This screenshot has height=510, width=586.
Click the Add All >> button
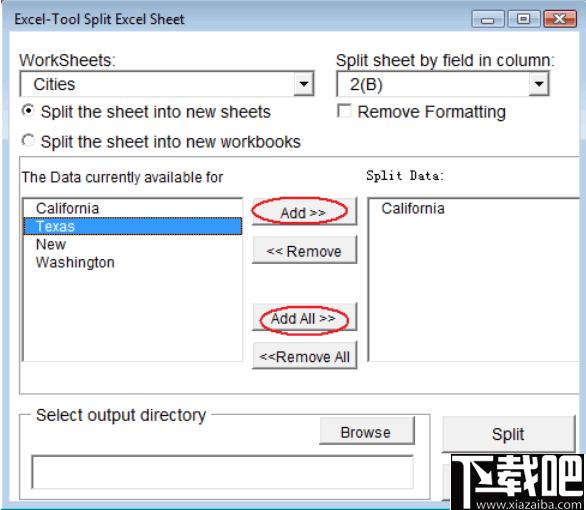pyautogui.click(x=304, y=318)
